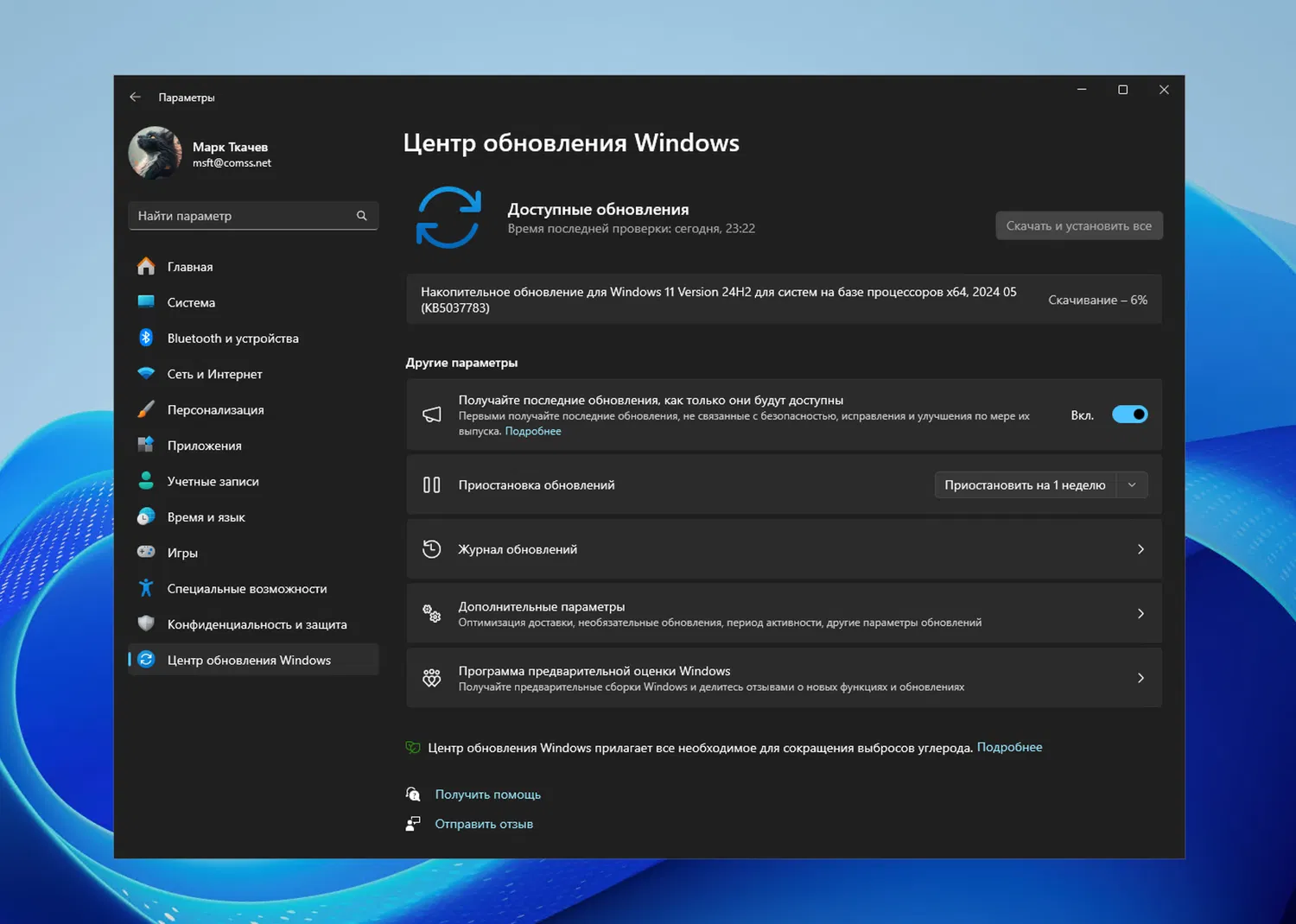Click Скачать и установить все button
1296x924 pixels.
[x=1079, y=225]
